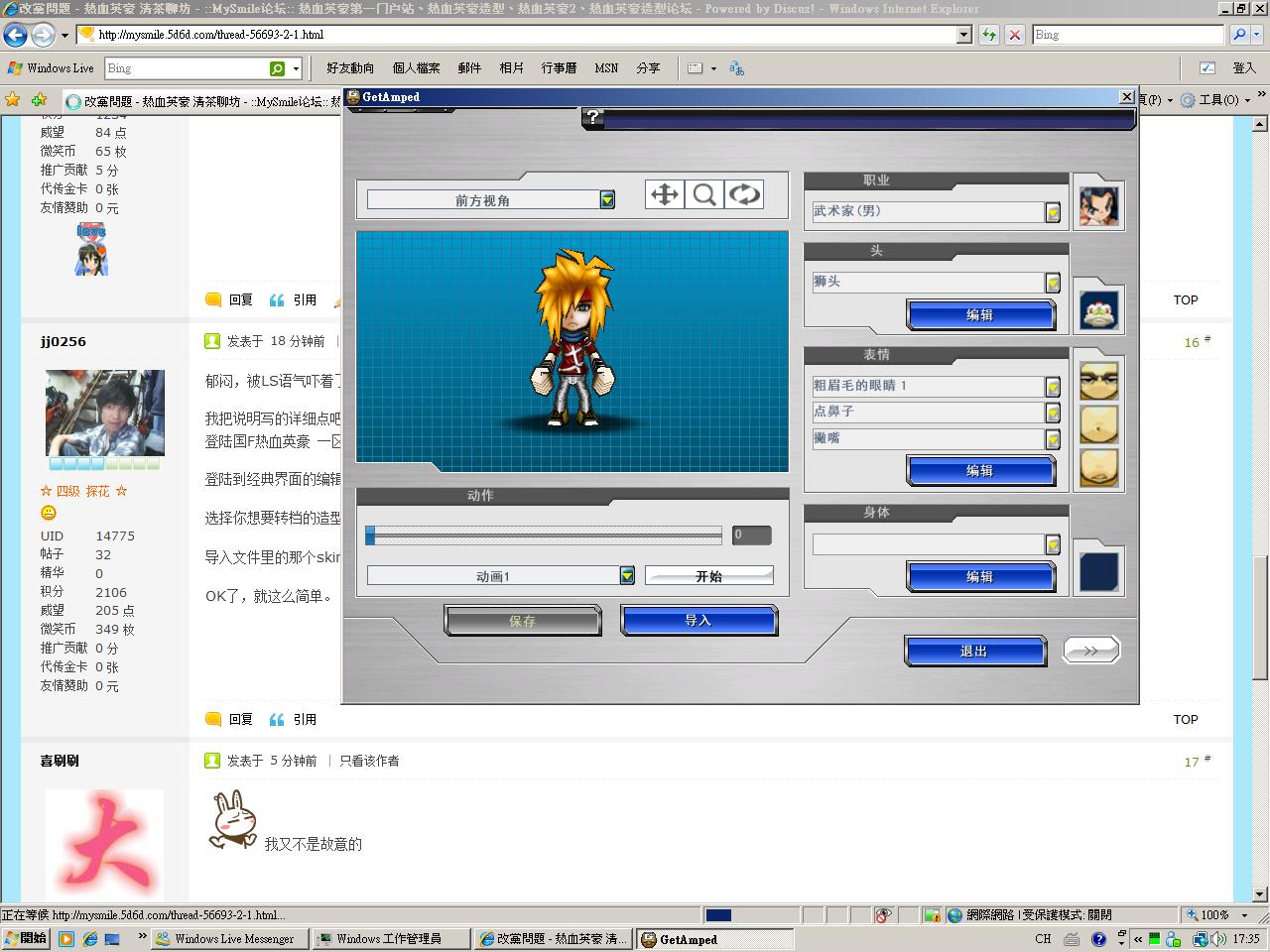Open 相片 in Windows Live toolbar
This screenshot has height=952, width=1270.
[x=512, y=68]
